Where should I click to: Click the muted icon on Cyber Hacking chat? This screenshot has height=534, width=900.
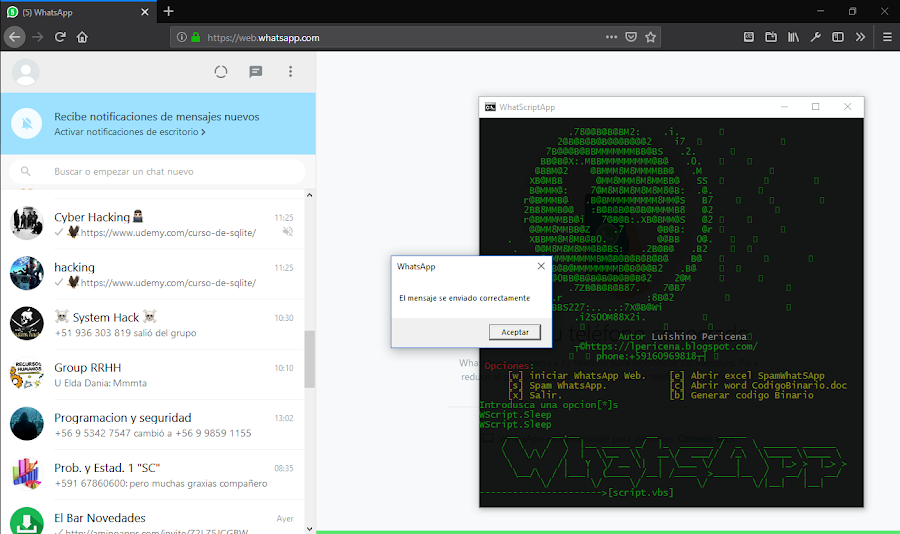click(288, 231)
